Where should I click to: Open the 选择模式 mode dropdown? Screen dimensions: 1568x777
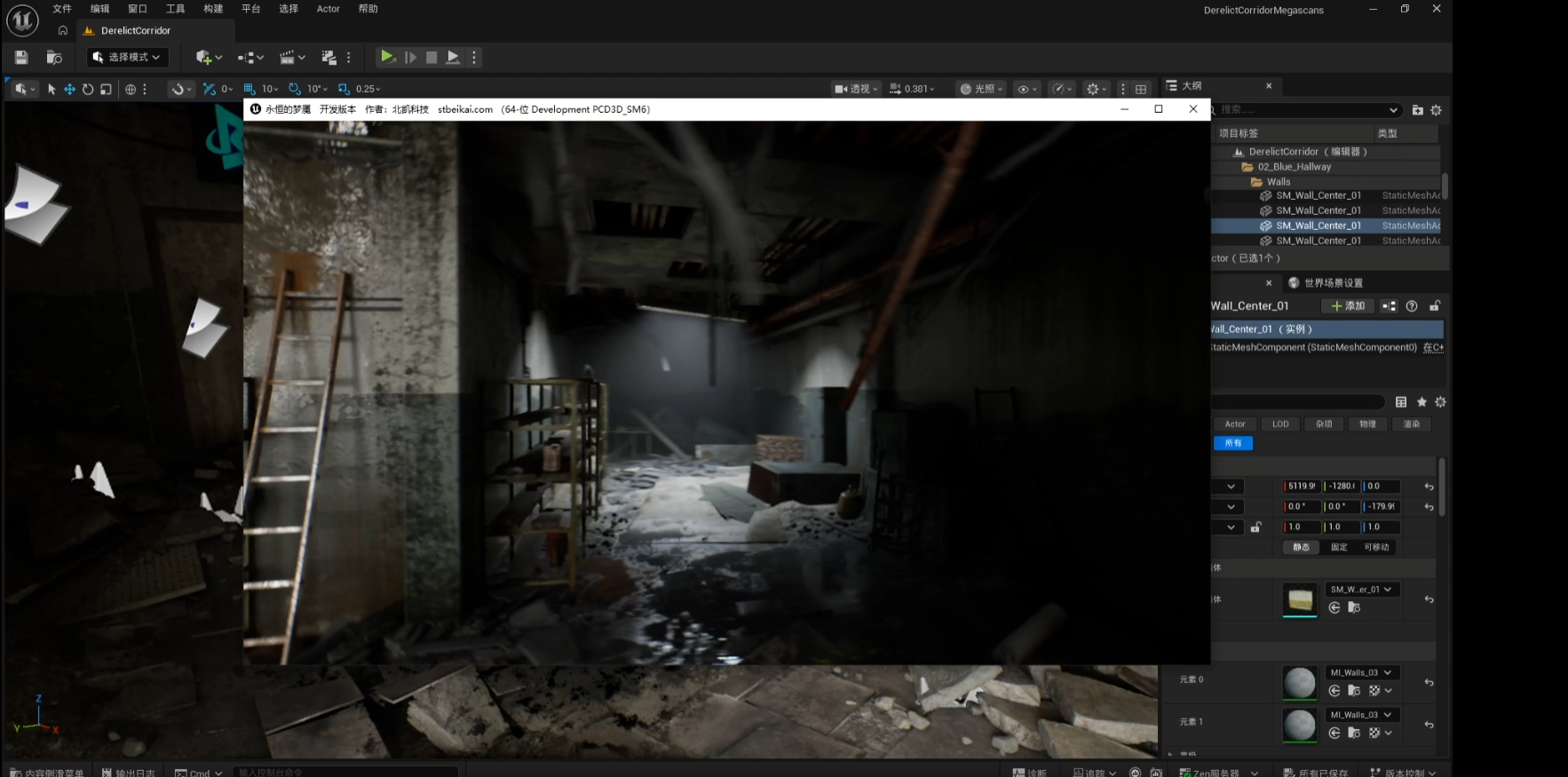pos(128,57)
